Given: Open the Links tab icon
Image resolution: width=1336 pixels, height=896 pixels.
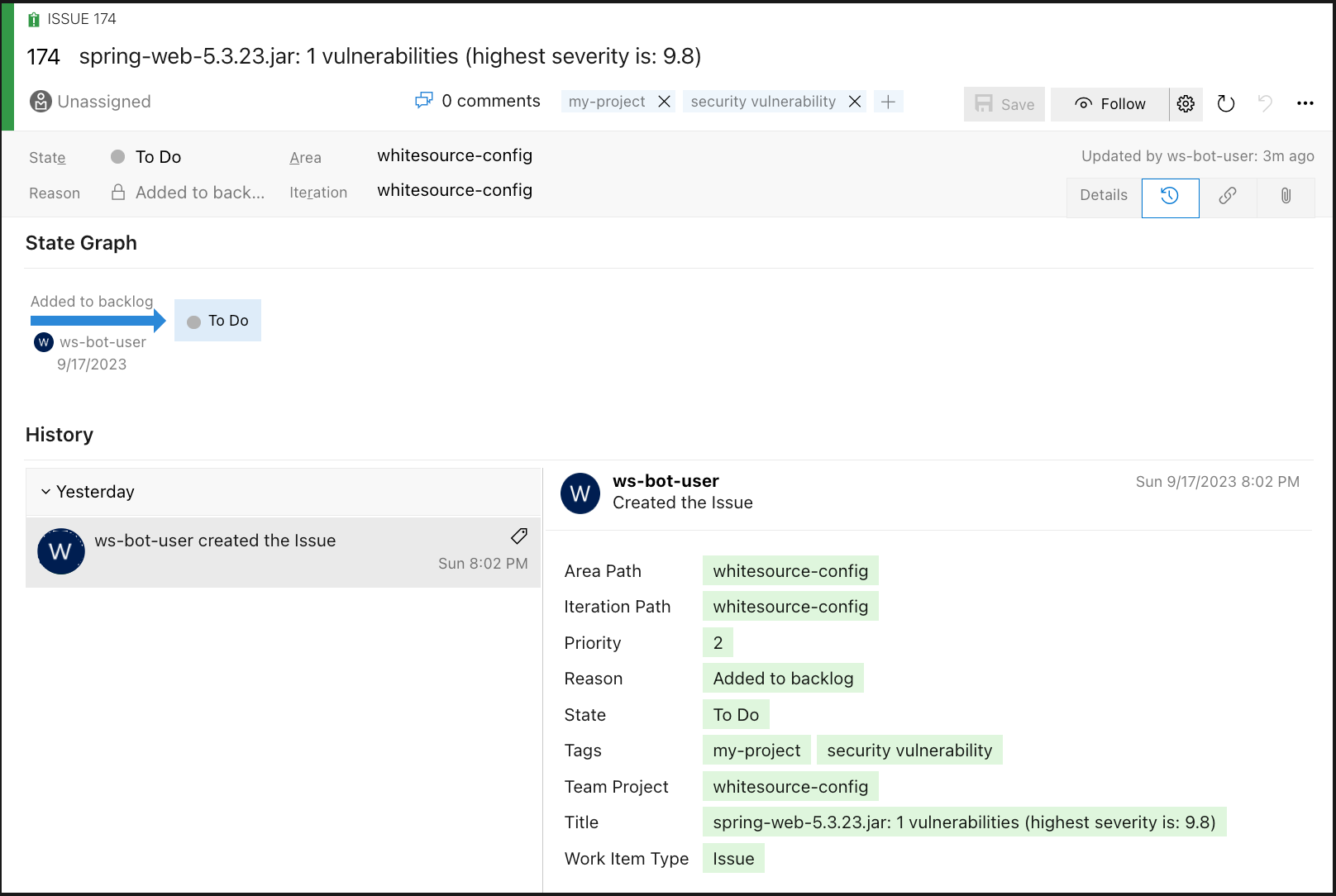Looking at the screenshot, I should pyautogui.click(x=1228, y=197).
